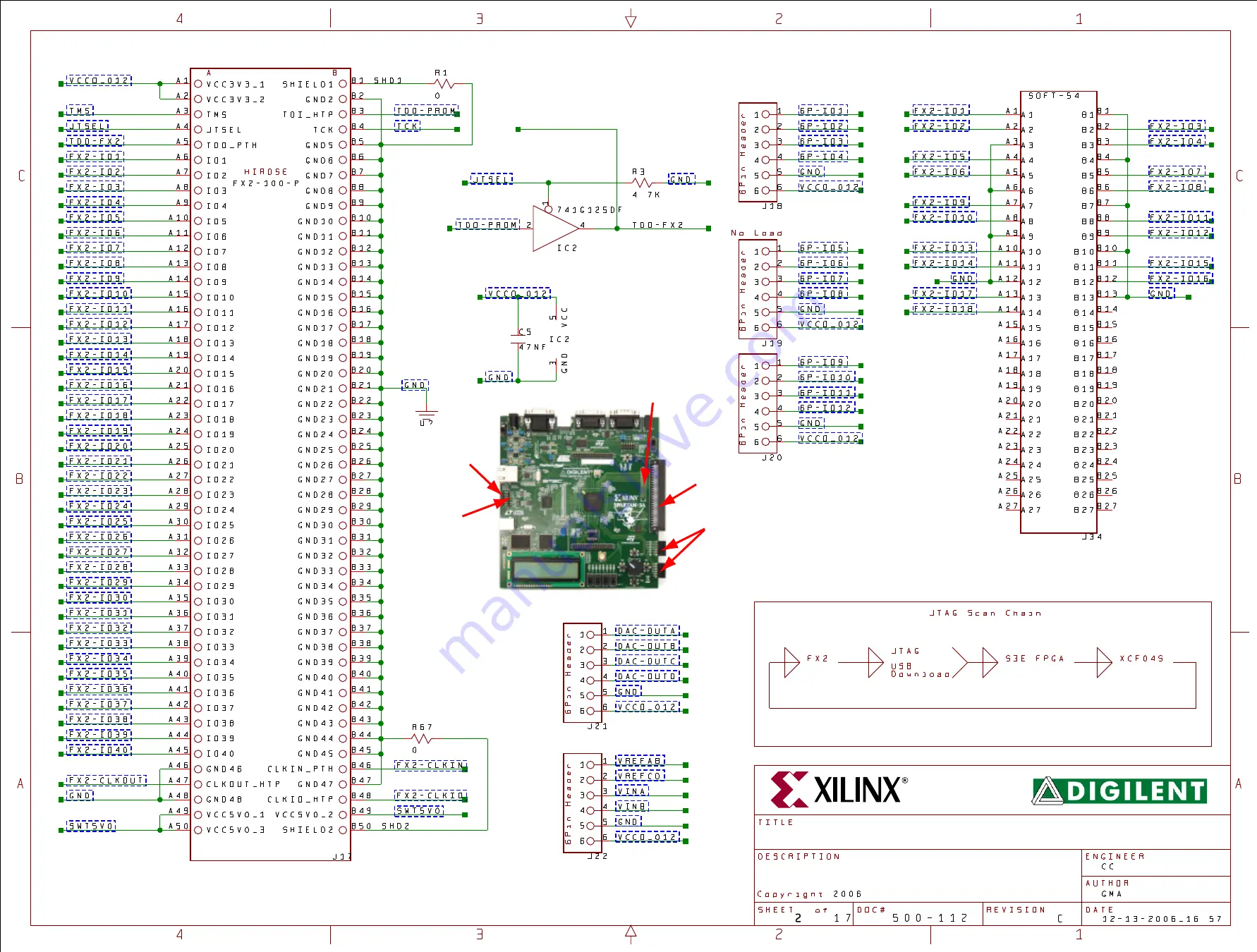
Task: Select the TDO-FX2 label at IC2 output
Action: click(657, 225)
